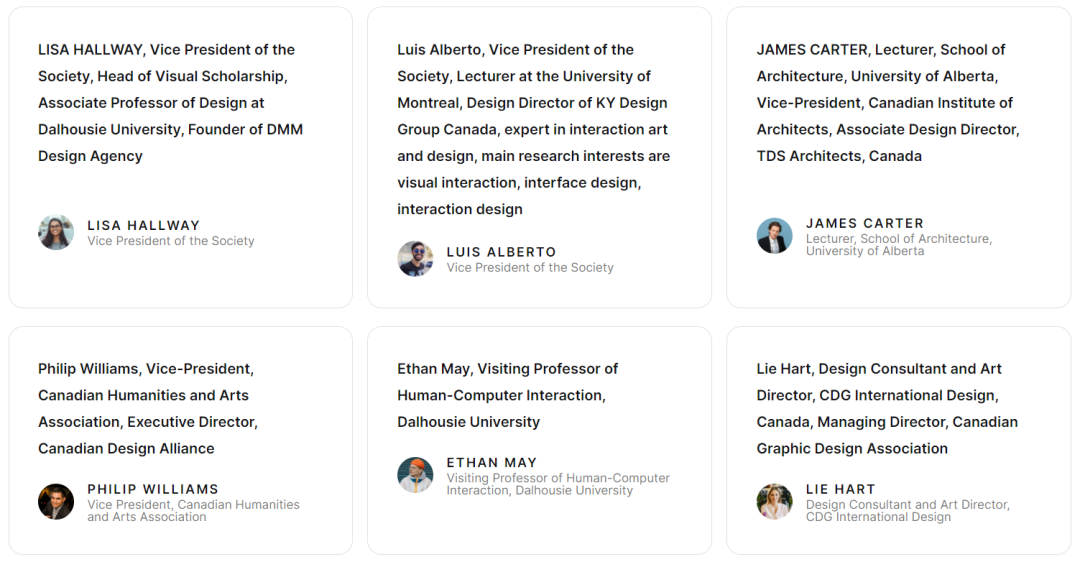Viewport: 1080px width, 562px height.
Task: Click Ethan May's avatar with orange beanie
Action: click(415, 475)
